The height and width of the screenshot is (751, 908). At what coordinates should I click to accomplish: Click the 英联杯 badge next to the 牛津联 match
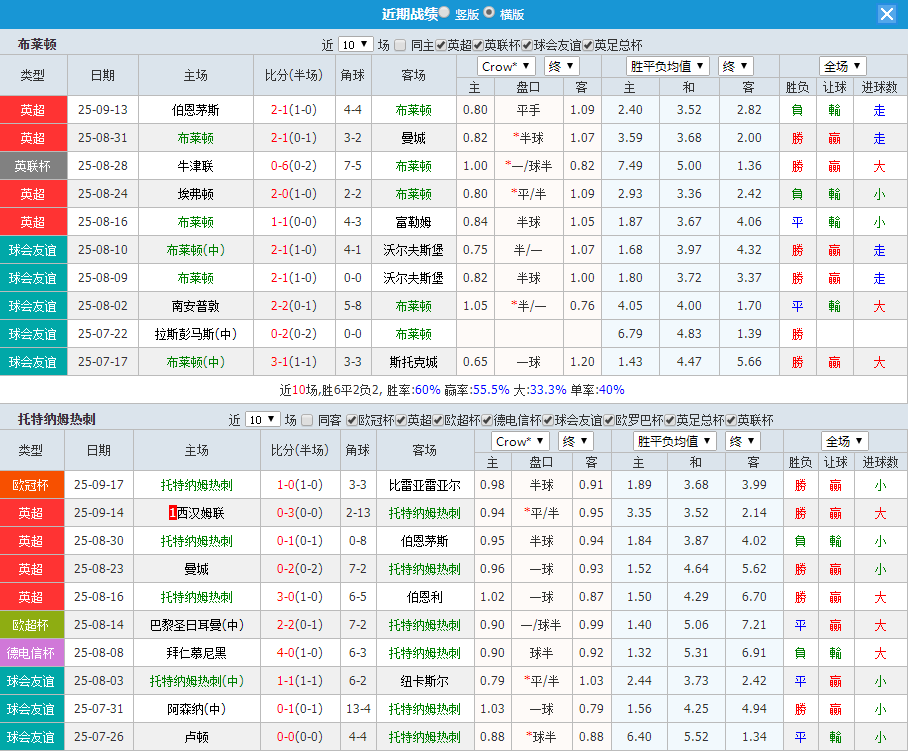point(33,166)
